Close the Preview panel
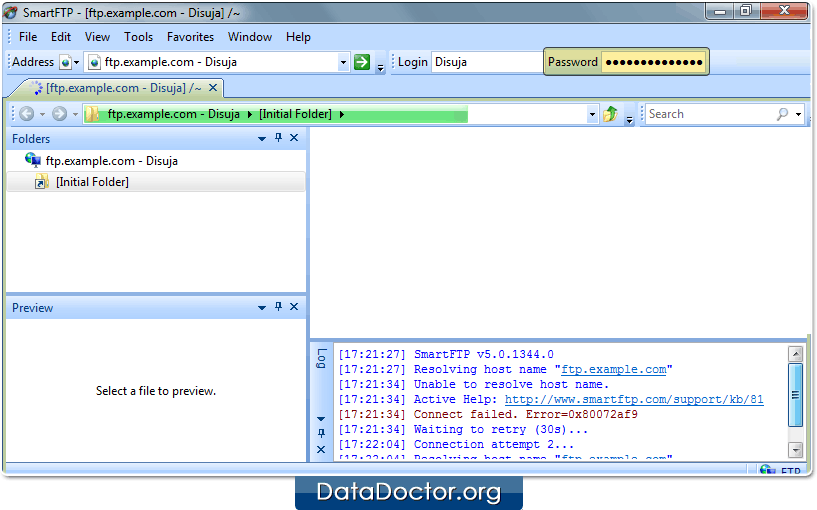 tap(294, 307)
